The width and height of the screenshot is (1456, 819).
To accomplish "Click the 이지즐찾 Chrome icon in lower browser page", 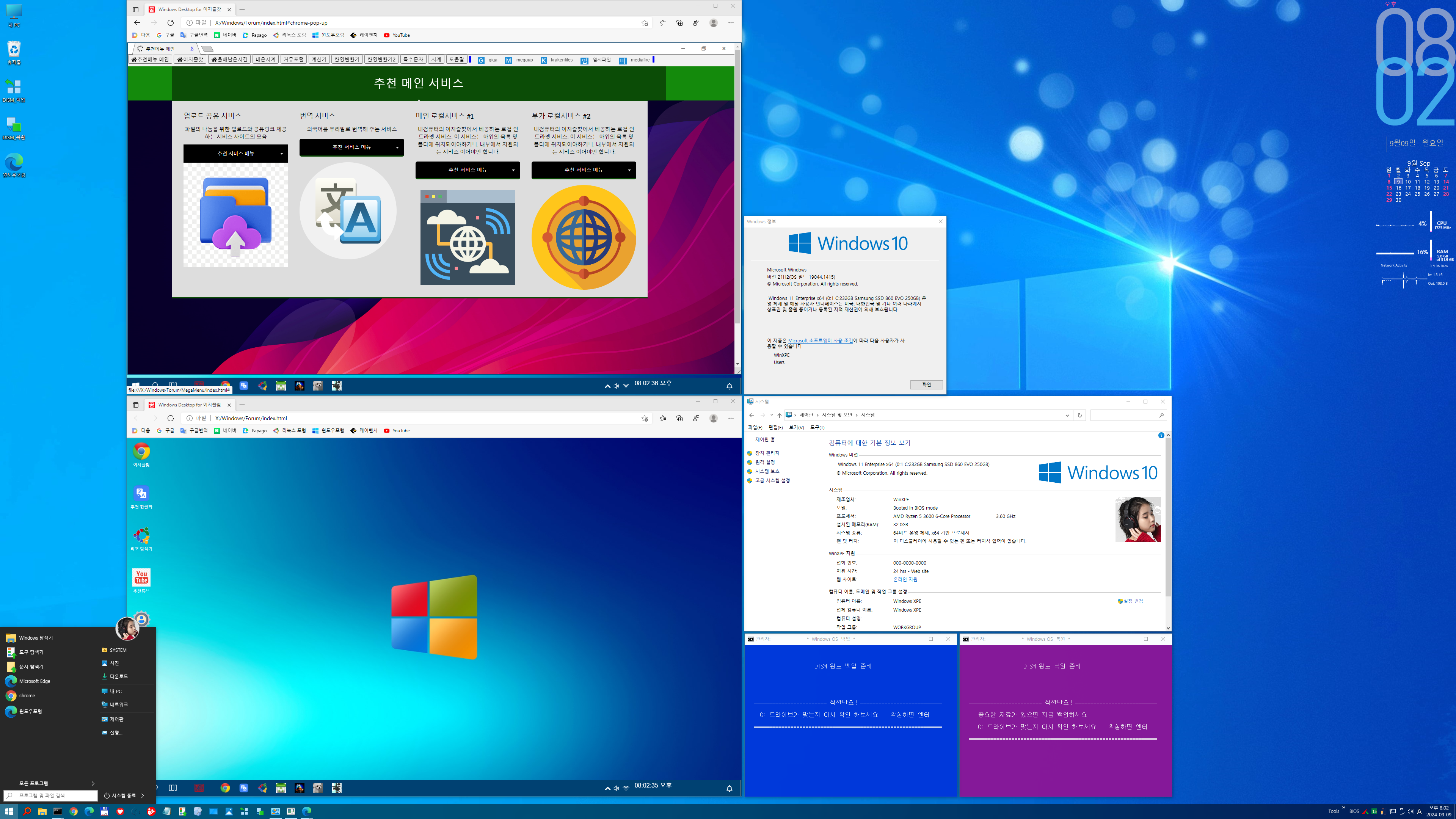I will tap(141, 455).
